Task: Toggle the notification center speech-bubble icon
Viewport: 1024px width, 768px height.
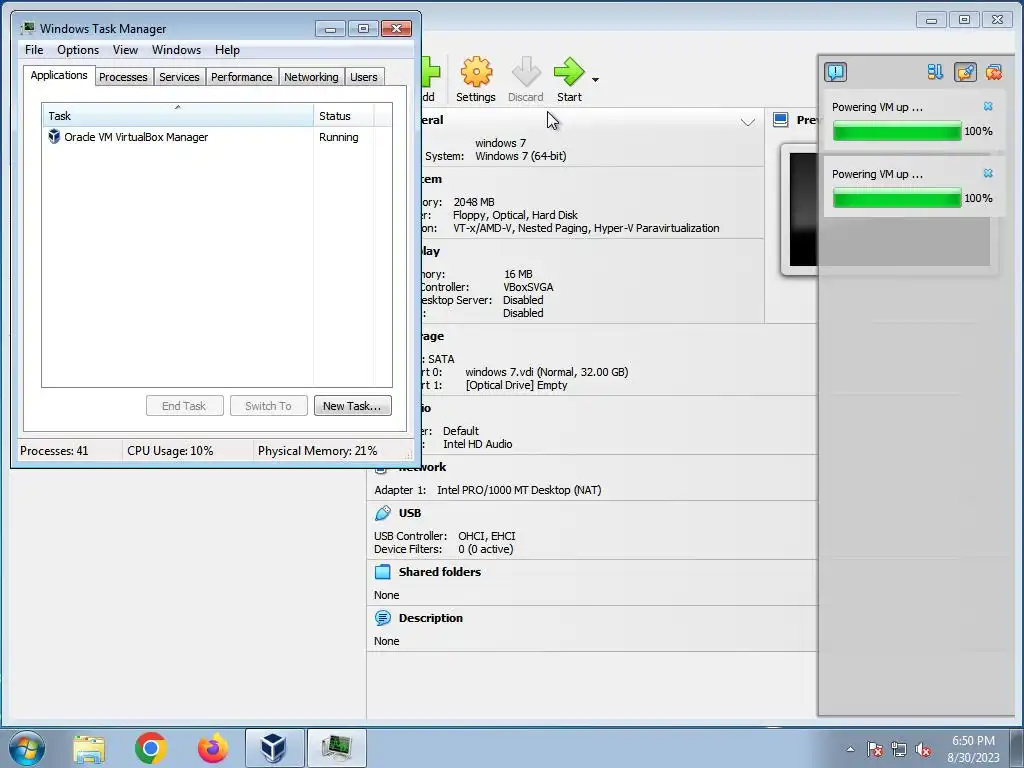Action: tap(835, 72)
